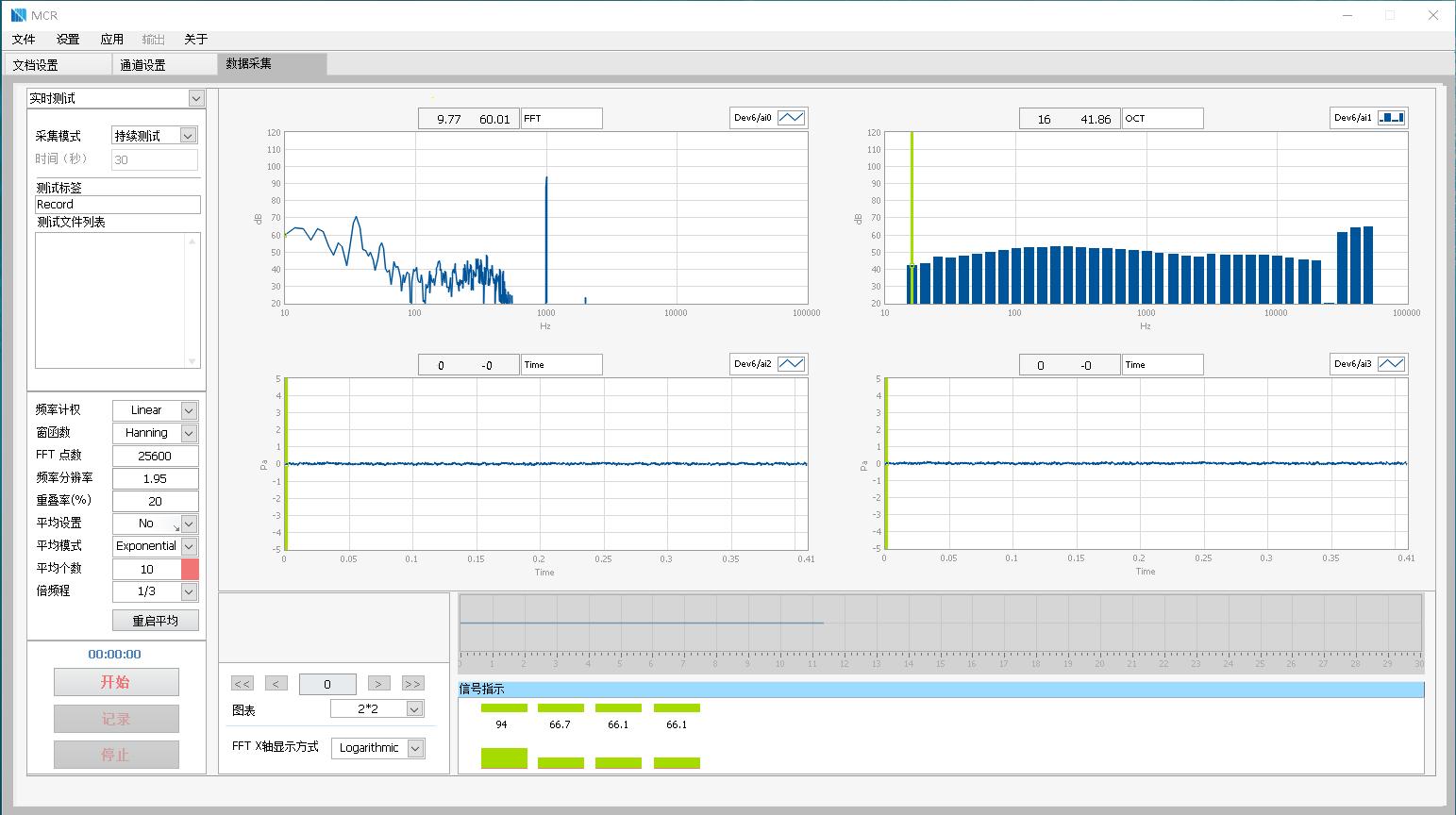1456x815 pixels.
Task: Go to next page with > button
Action: point(378,684)
